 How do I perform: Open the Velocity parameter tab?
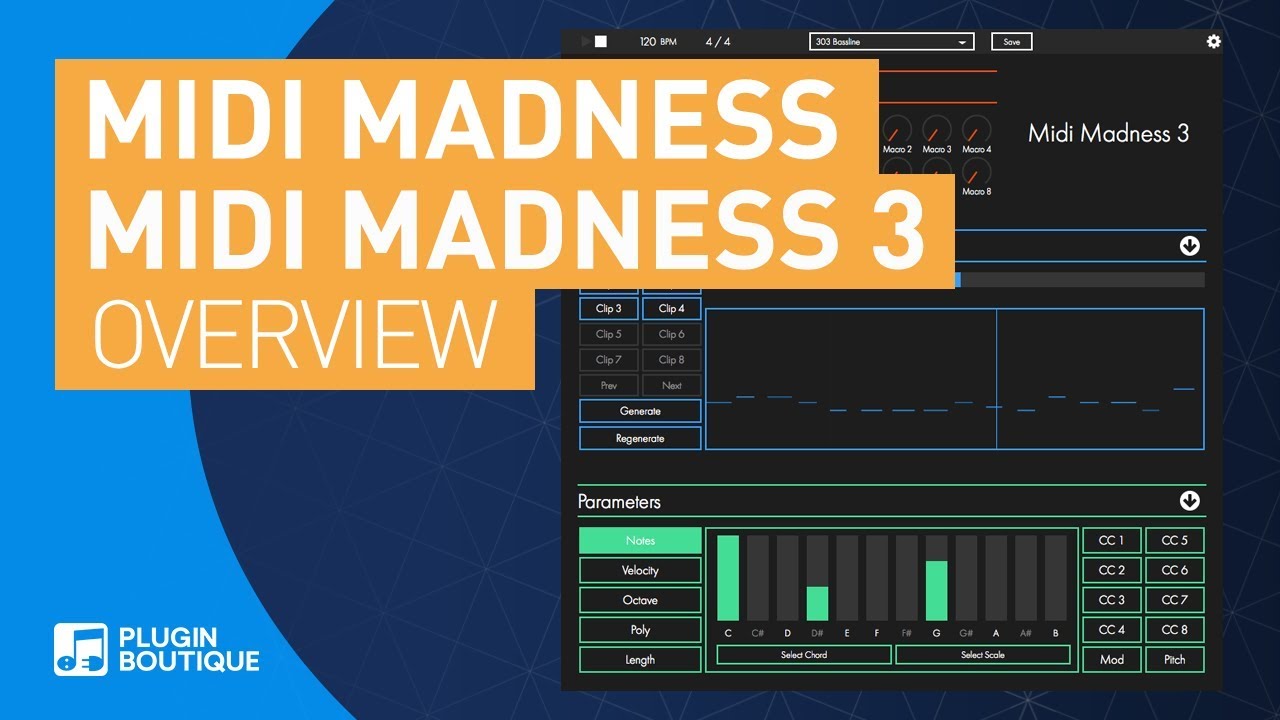pyautogui.click(x=640, y=570)
